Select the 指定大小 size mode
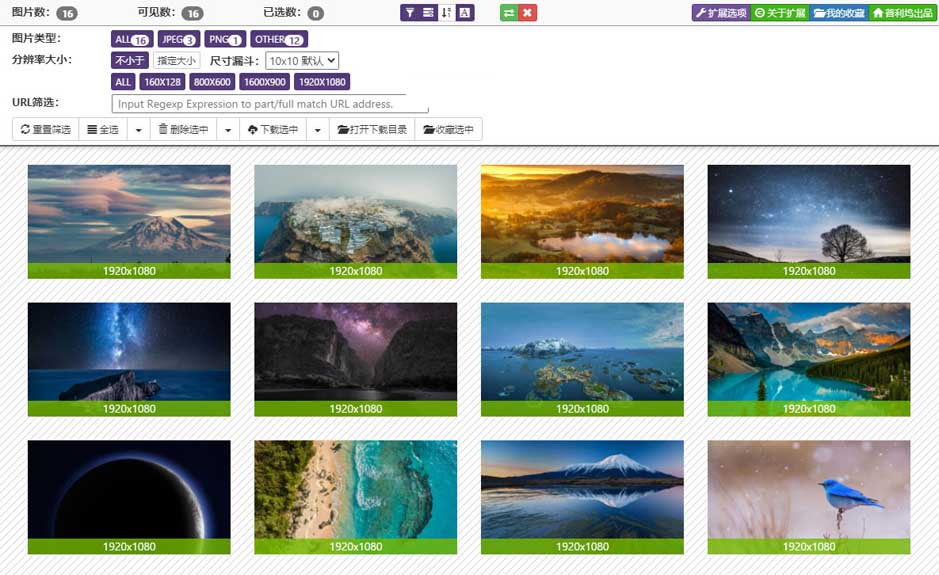The width and height of the screenshot is (939, 575). (x=176, y=60)
